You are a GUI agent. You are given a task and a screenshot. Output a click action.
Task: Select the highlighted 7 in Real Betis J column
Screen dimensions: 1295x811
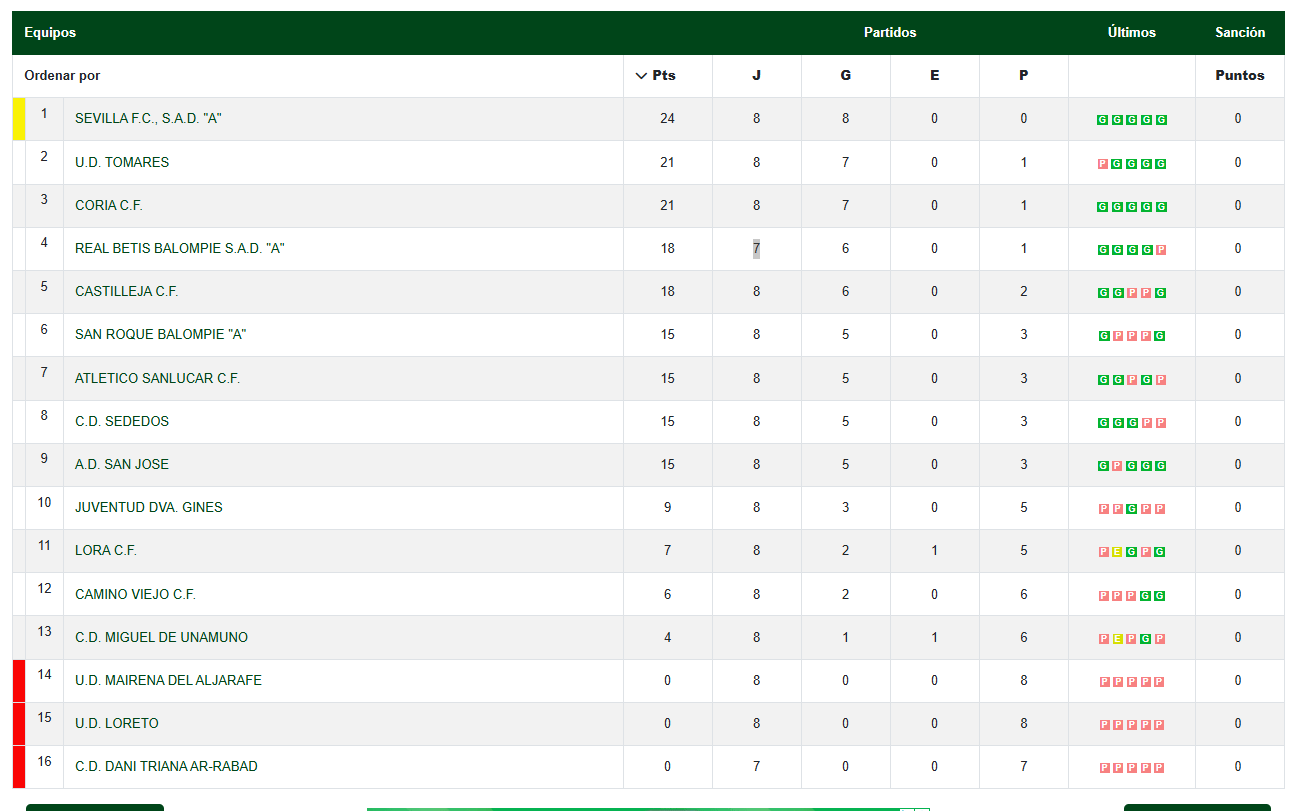(757, 248)
